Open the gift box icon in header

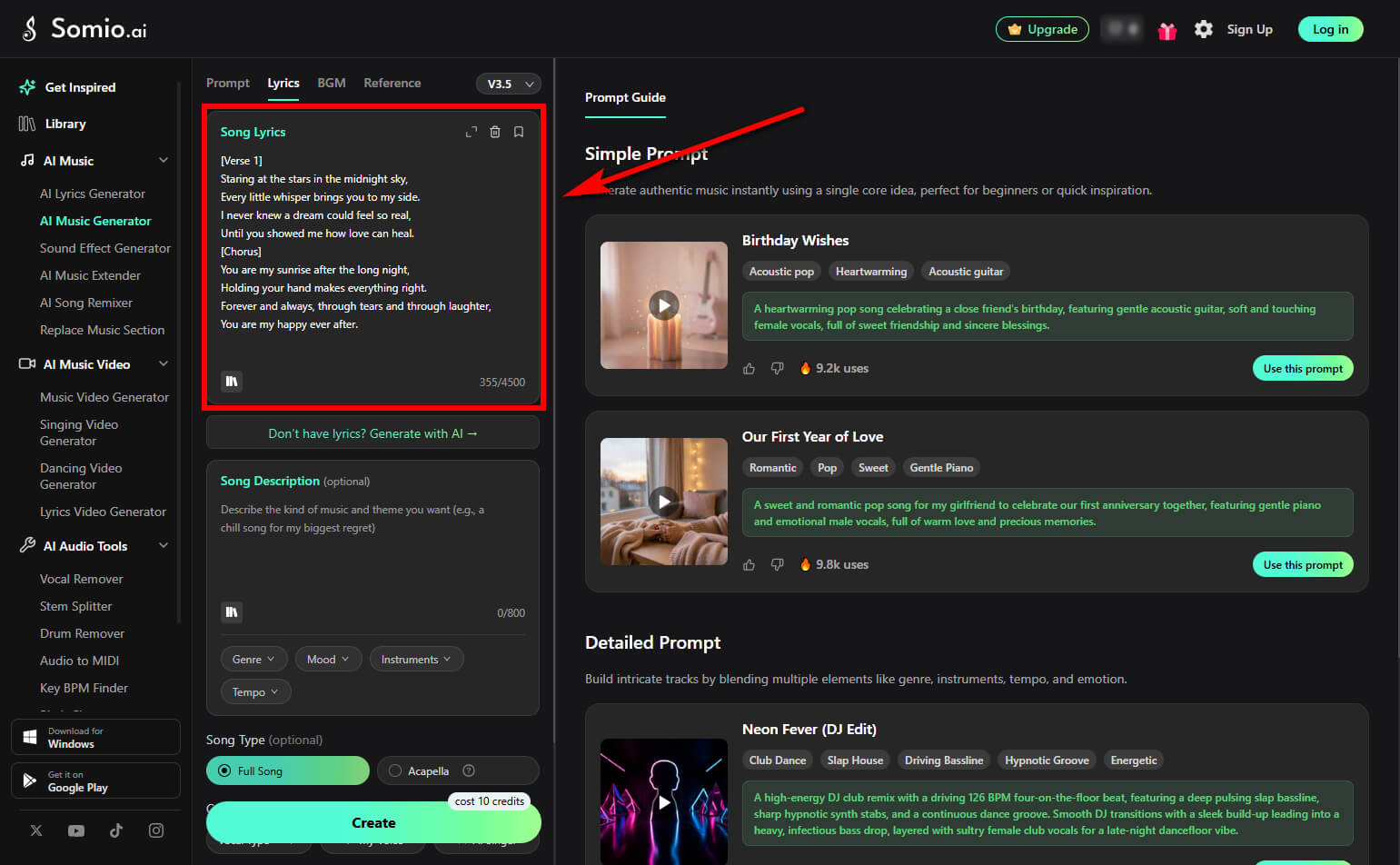1167,30
